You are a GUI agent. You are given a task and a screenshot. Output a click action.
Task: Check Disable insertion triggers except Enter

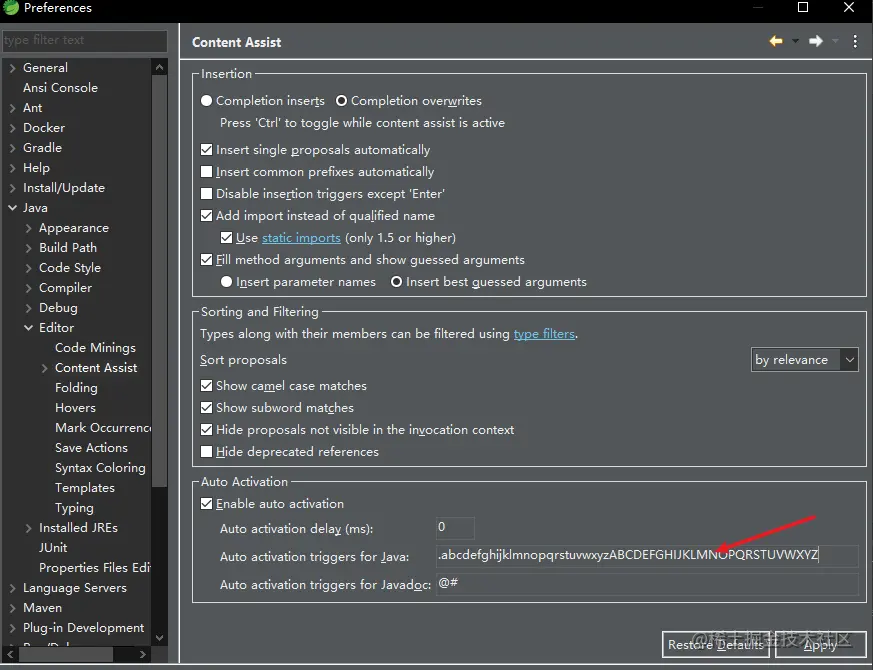(x=207, y=194)
